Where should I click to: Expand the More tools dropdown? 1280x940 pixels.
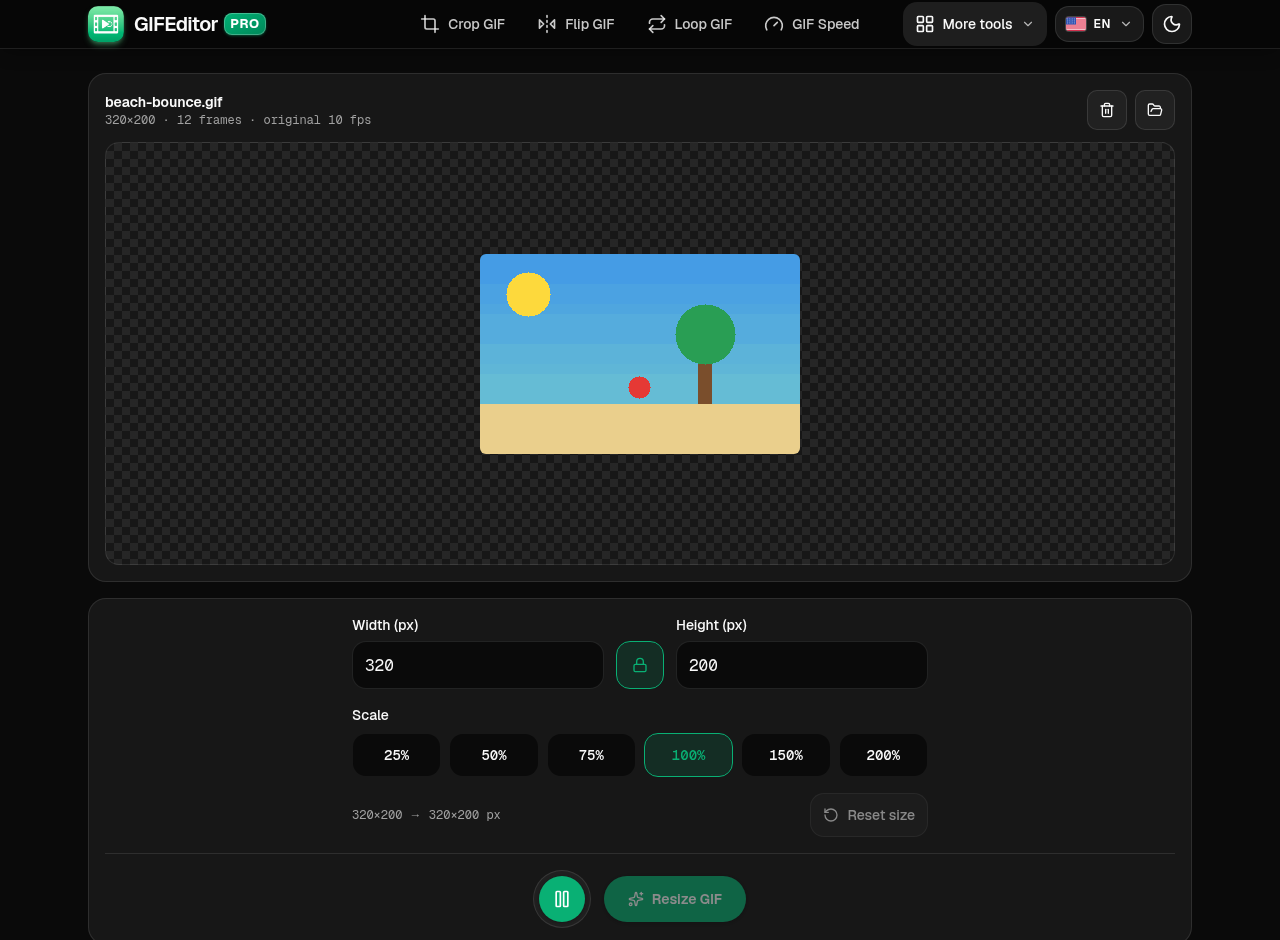point(975,24)
